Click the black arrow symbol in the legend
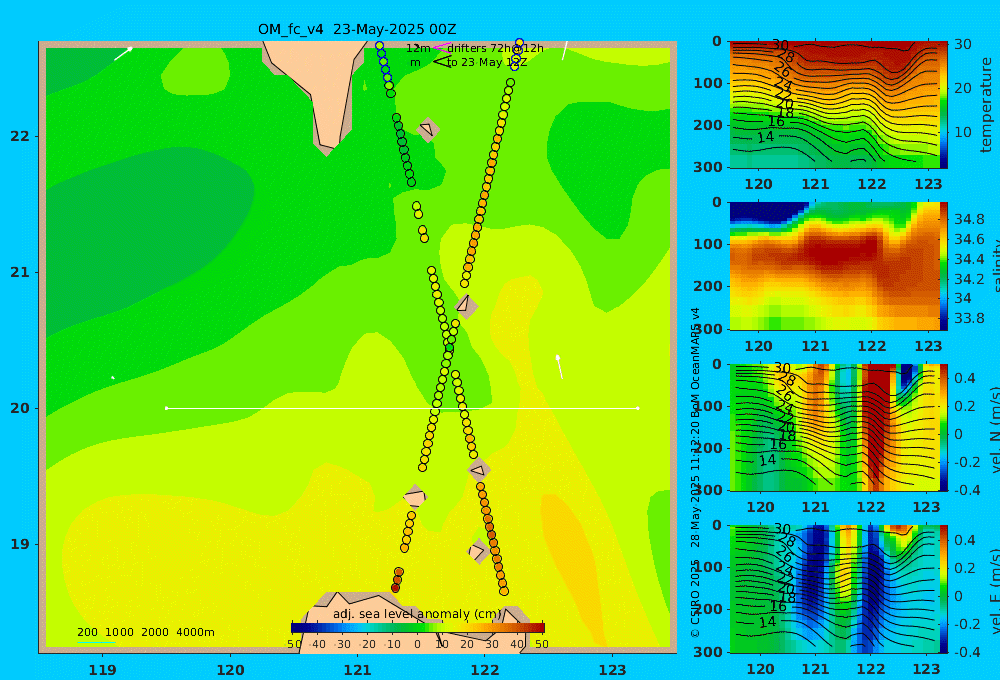 pyautogui.click(x=442, y=62)
